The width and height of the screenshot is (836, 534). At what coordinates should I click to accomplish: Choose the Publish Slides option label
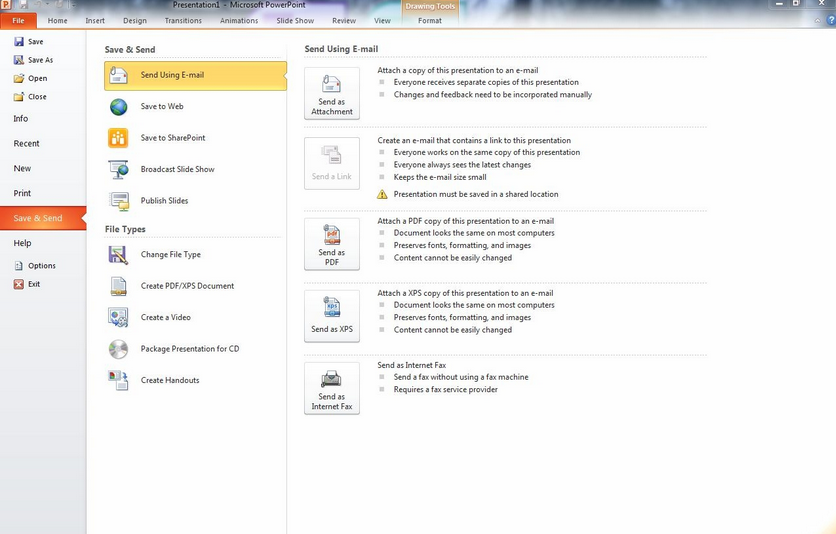point(164,201)
